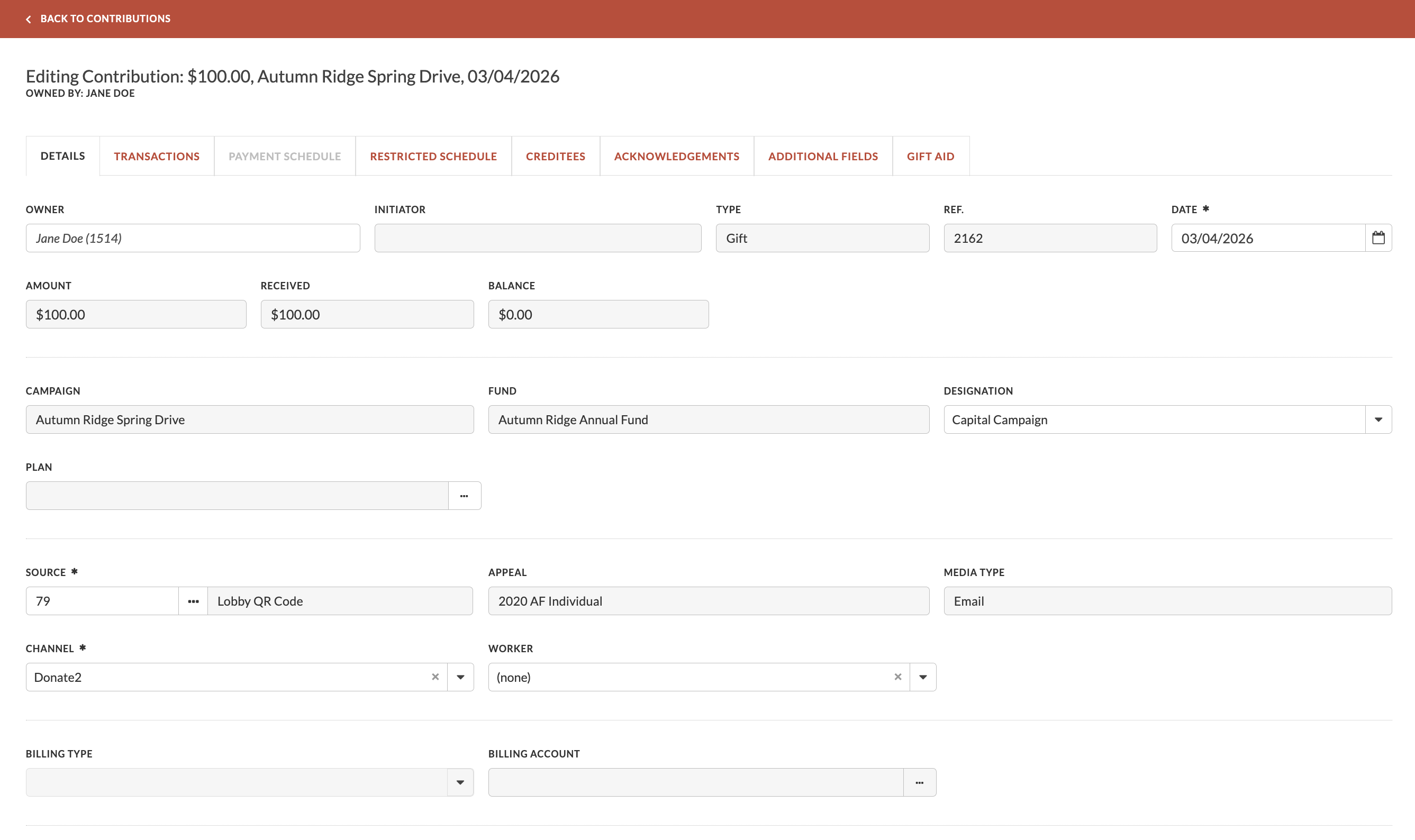The height and width of the screenshot is (840, 1415).
Task: Click the INITIATOR field label
Action: pos(400,209)
